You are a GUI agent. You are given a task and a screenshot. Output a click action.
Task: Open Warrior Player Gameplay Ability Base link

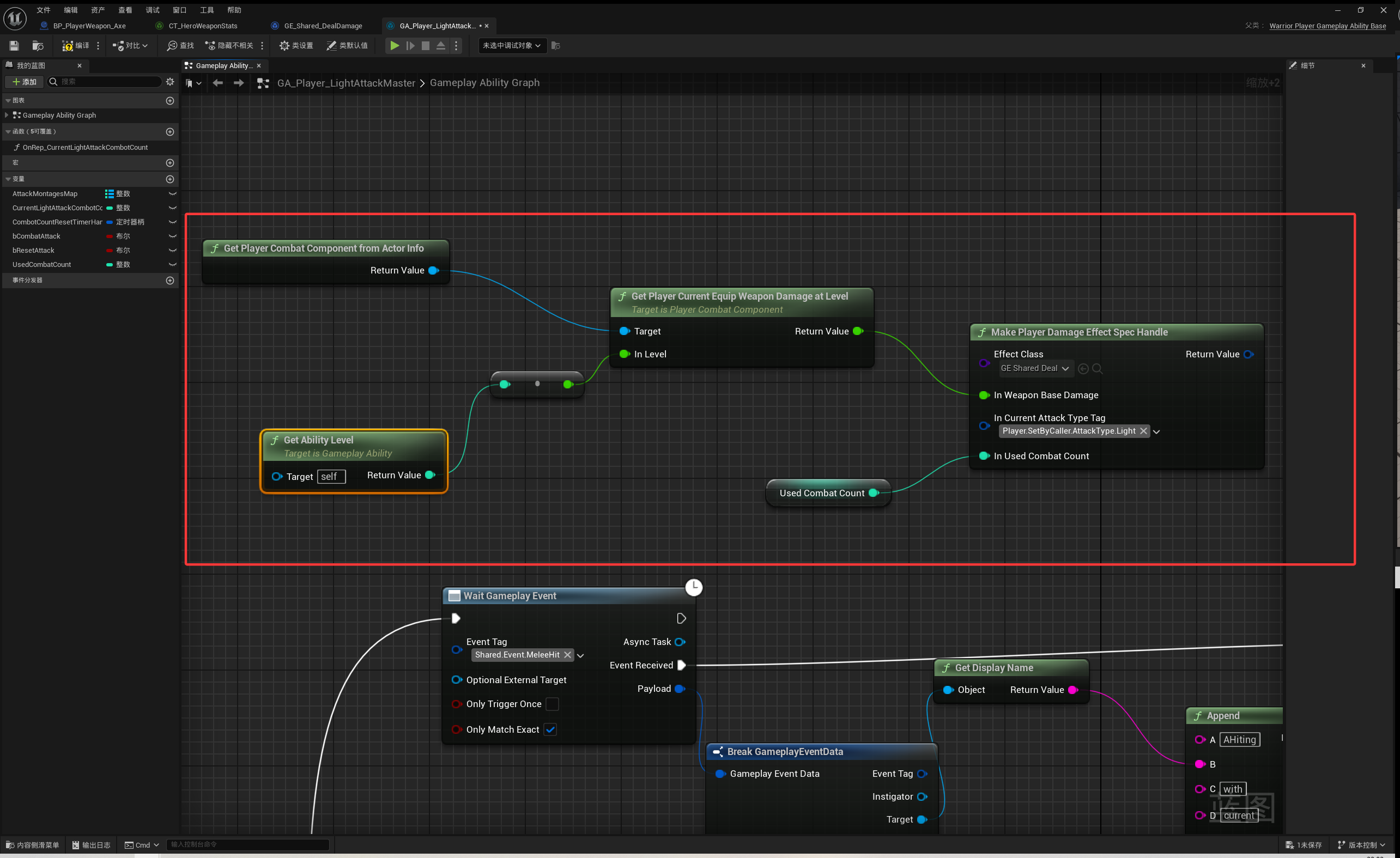pos(1328,26)
